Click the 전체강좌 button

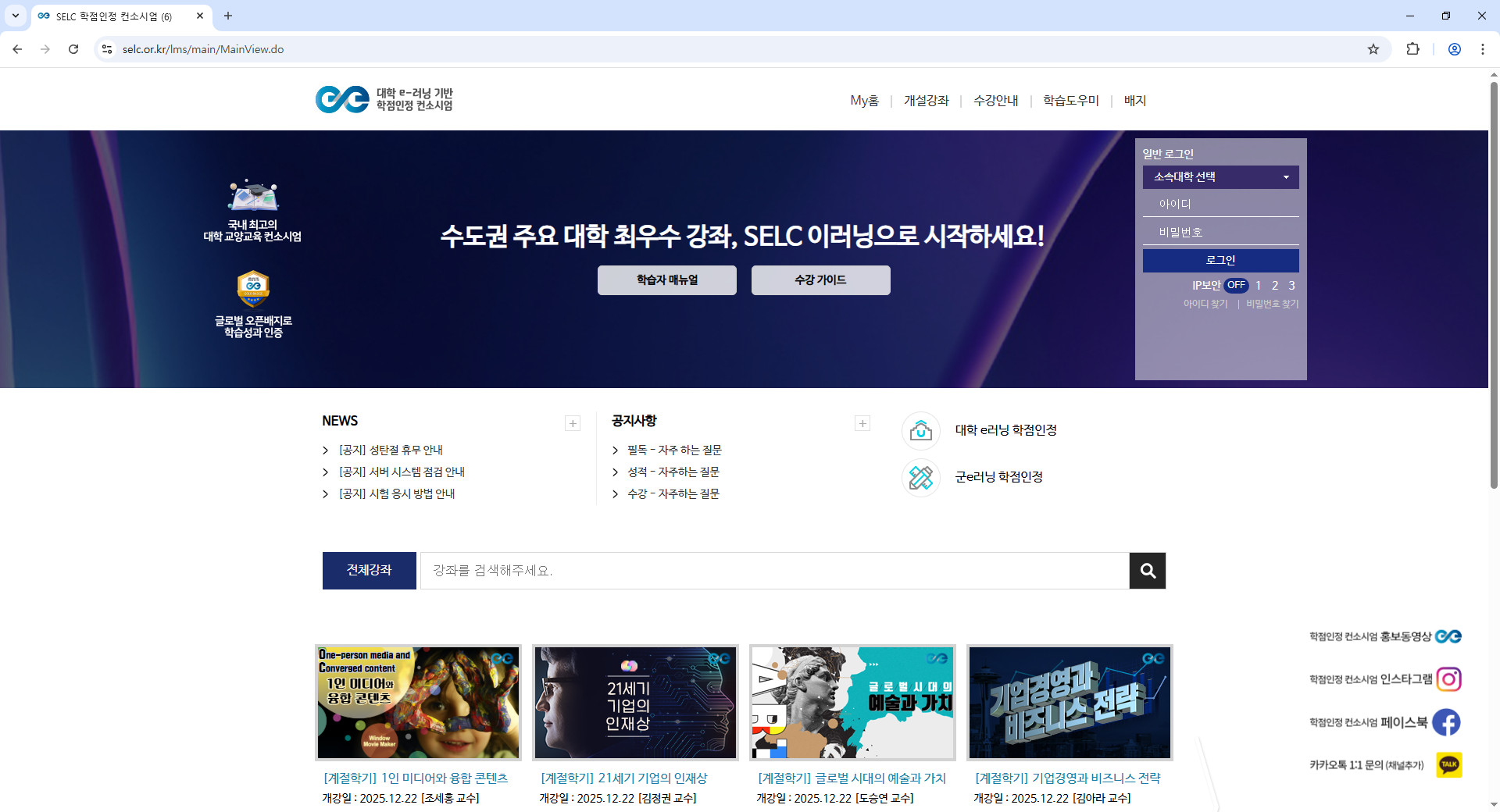[x=370, y=571]
